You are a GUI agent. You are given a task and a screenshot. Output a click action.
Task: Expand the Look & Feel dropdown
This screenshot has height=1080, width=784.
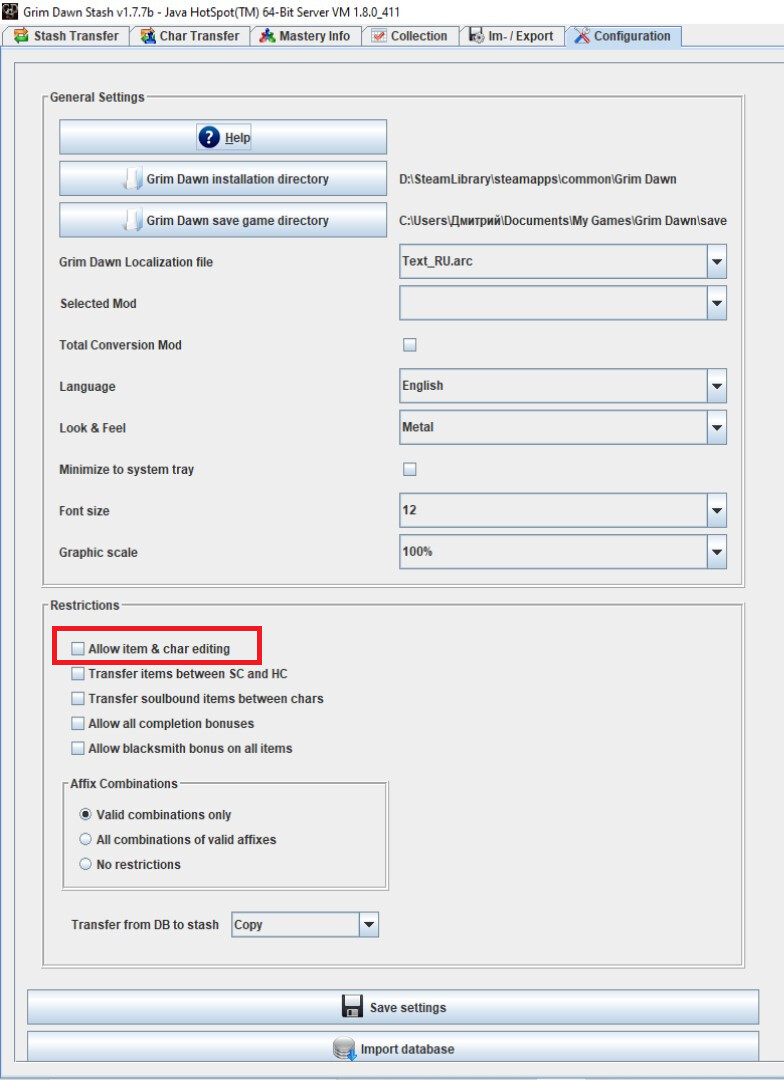point(716,428)
